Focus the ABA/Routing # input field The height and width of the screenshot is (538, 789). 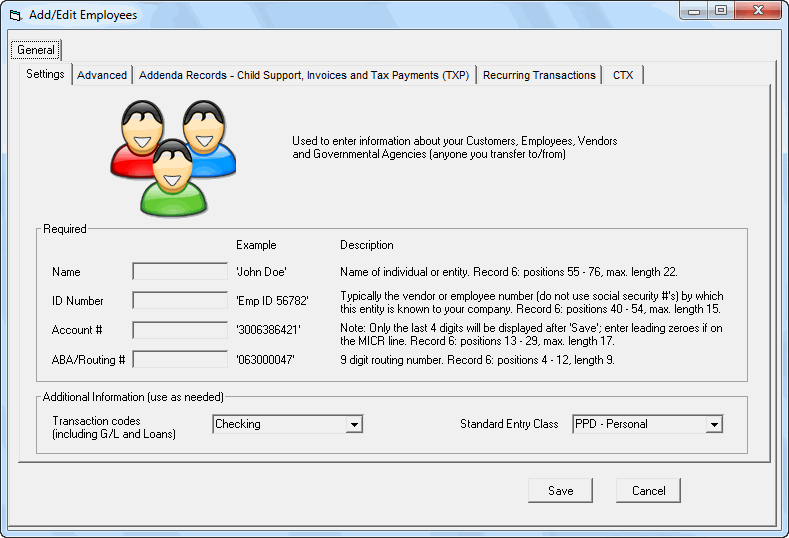click(180, 359)
